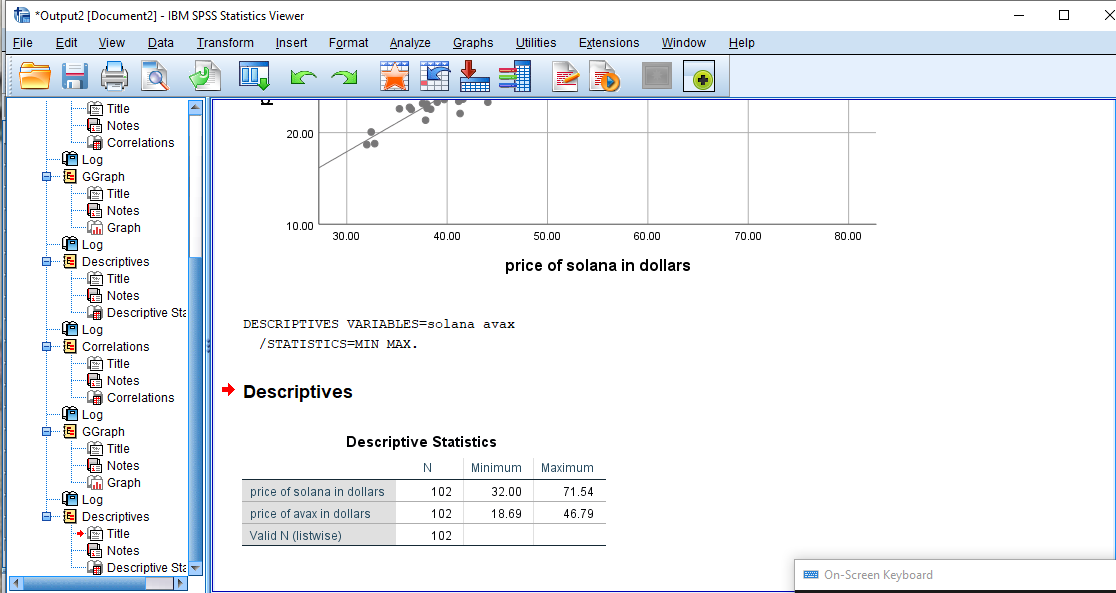Viewport: 1116px width, 593px height.
Task: Collapse the Descriptives node above the red-arrow Title
Action: click(x=46, y=517)
